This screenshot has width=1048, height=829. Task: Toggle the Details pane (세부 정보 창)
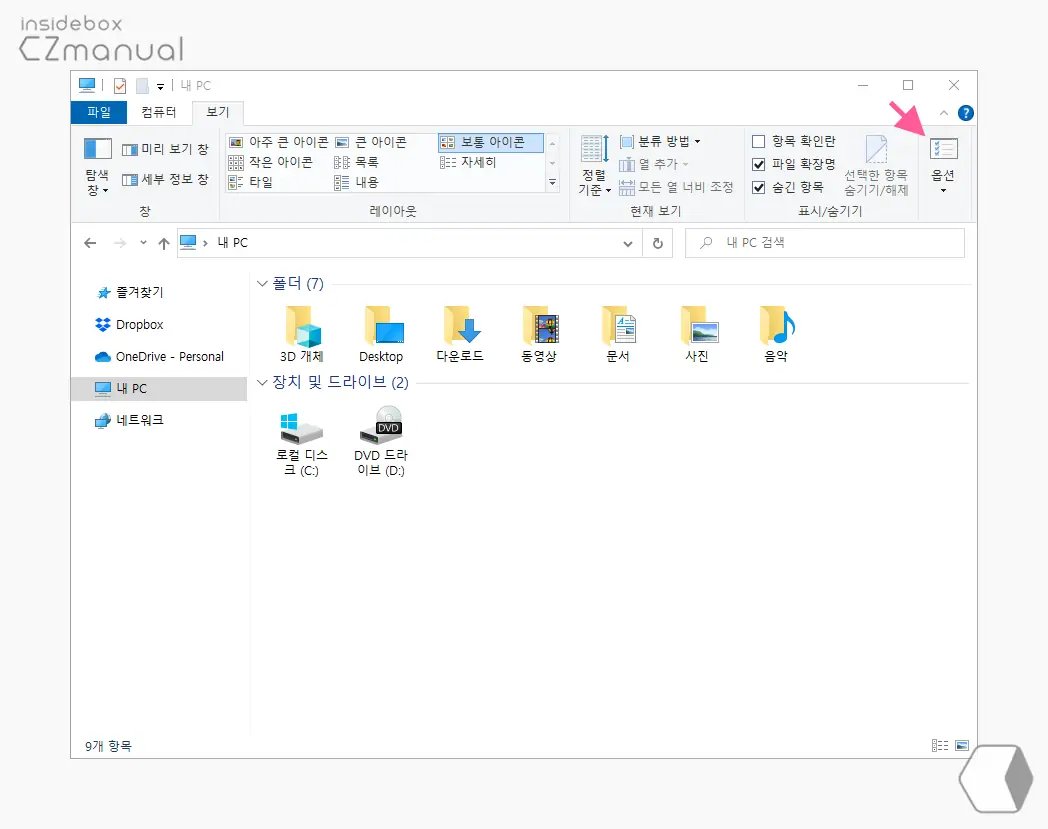click(x=166, y=179)
